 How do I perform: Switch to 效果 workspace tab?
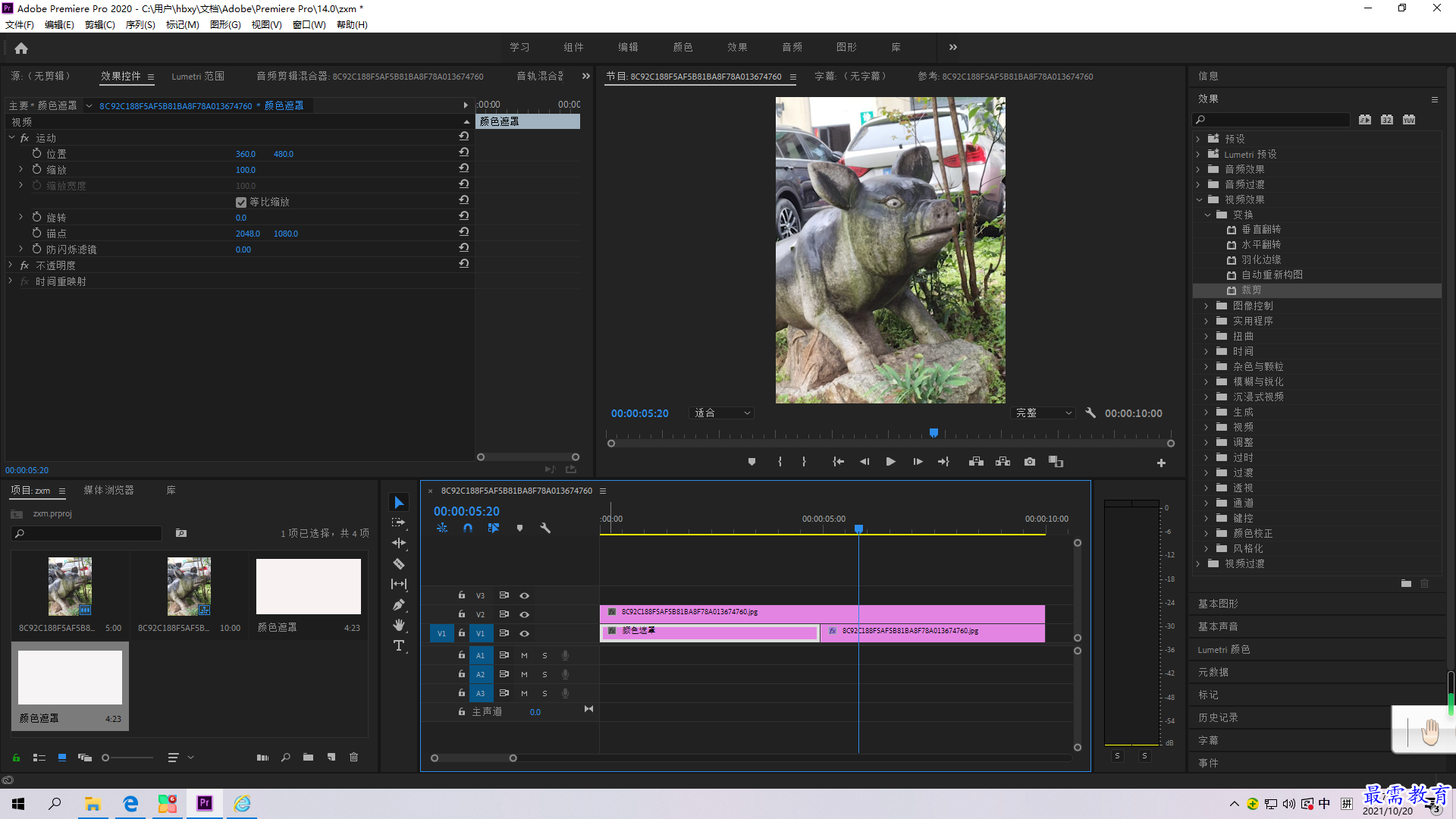tap(737, 47)
